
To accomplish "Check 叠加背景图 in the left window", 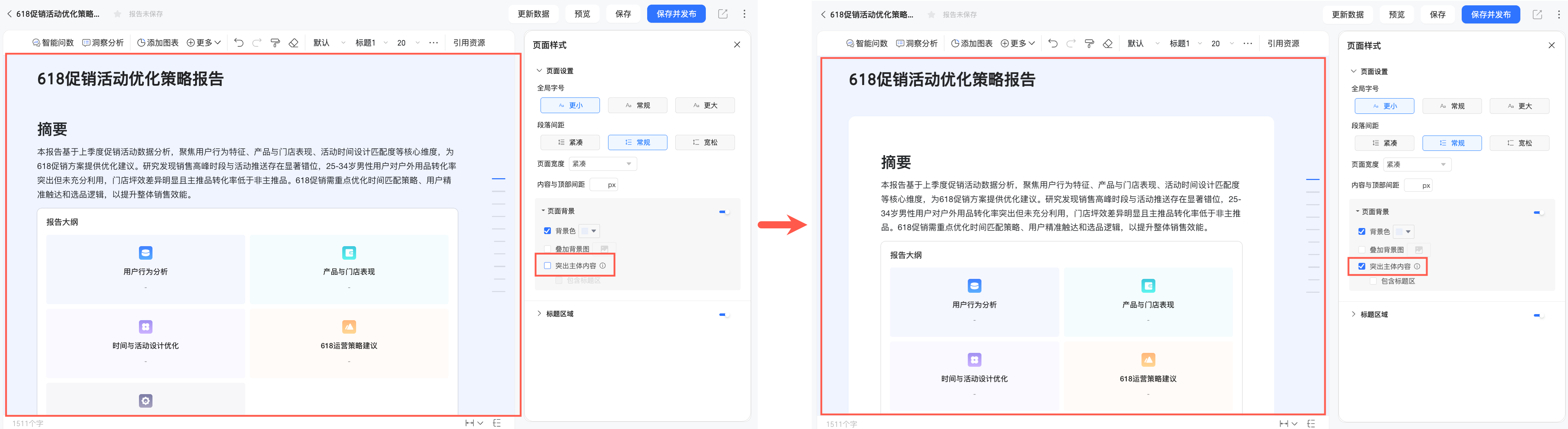I will 547,249.
